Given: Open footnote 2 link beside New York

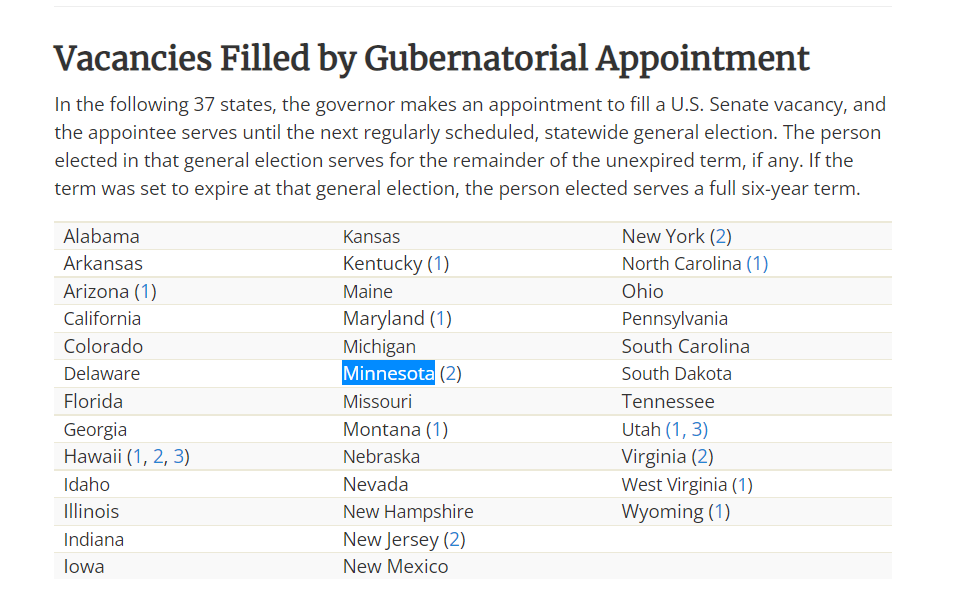Looking at the screenshot, I should 720,237.
